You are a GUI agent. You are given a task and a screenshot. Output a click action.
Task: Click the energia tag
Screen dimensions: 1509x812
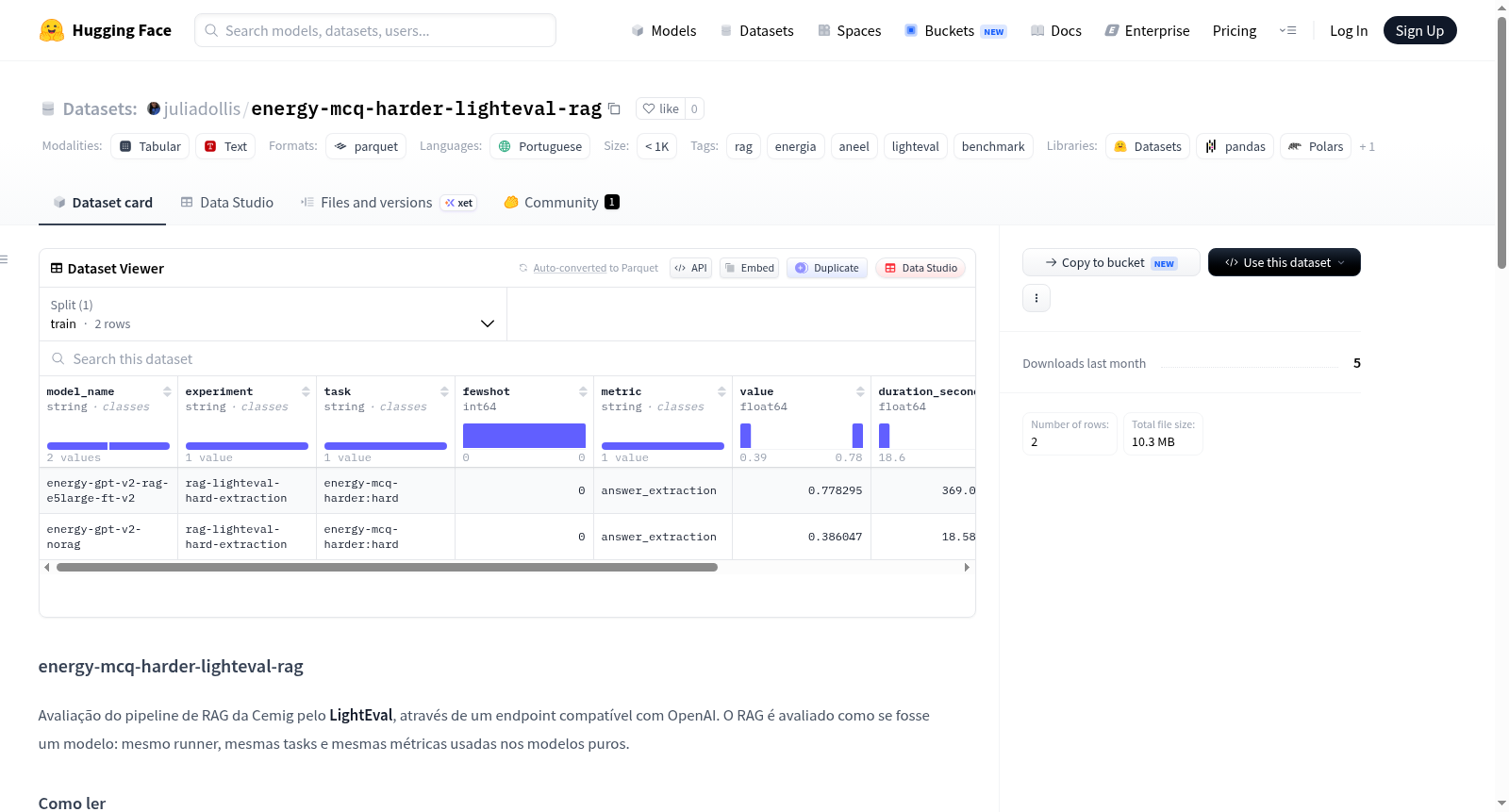click(796, 146)
